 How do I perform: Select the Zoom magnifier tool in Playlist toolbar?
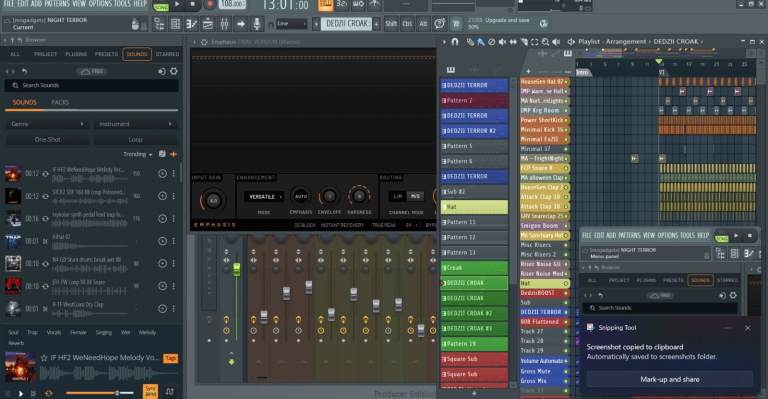pyautogui.click(x=545, y=42)
